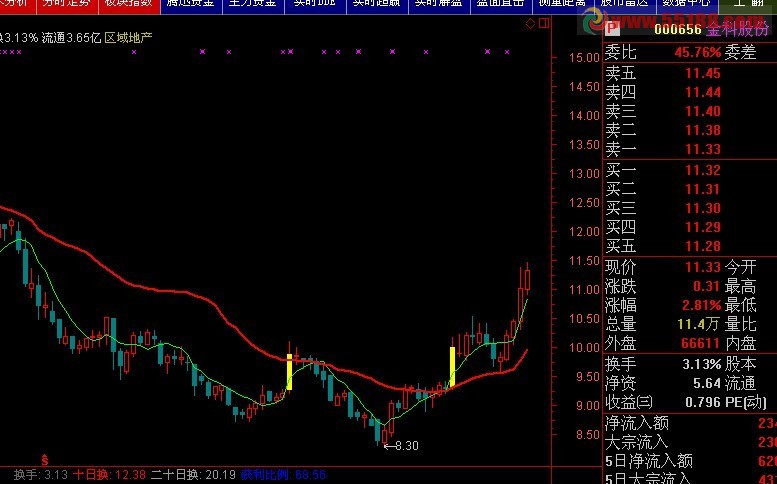Select the 卖五 price 11.45

coord(703,73)
